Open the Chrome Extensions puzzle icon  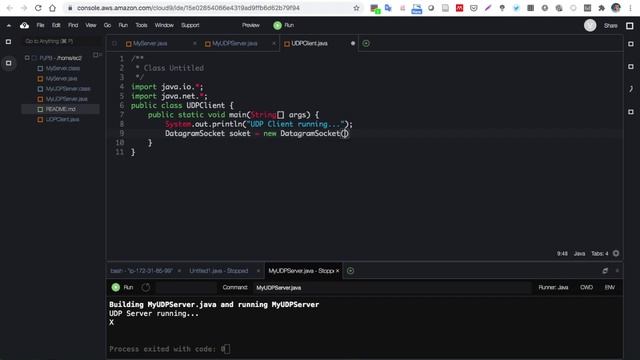602,8
